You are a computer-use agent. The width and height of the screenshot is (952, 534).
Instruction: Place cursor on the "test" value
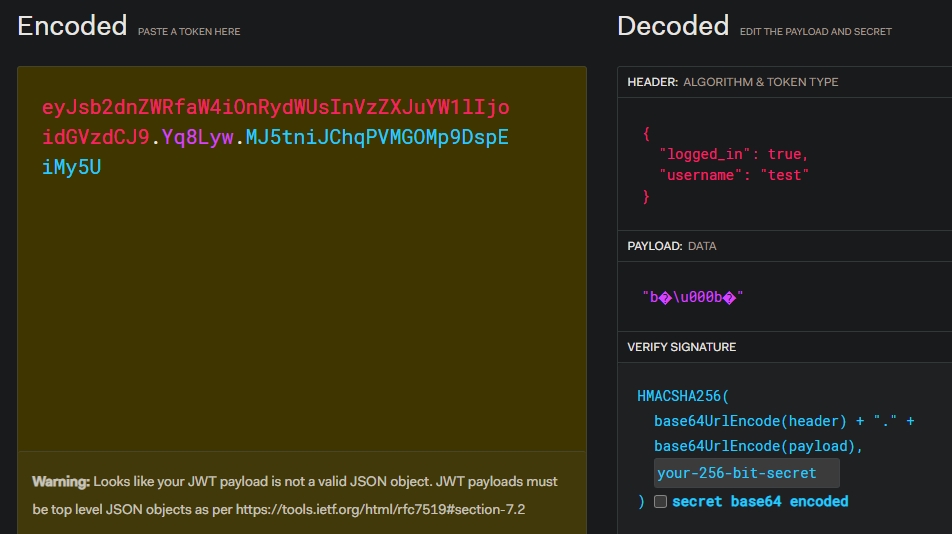click(x=784, y=175)
